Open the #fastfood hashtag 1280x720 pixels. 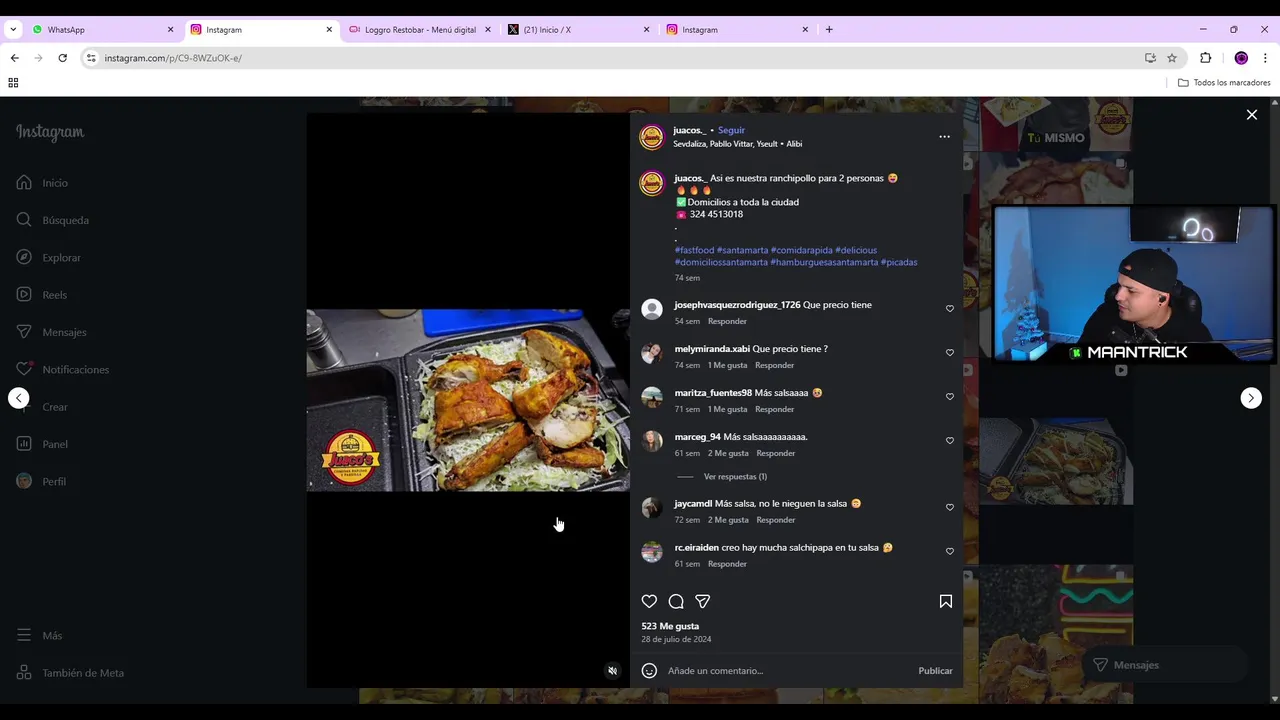pyautogui.click(x=694, y=250)
